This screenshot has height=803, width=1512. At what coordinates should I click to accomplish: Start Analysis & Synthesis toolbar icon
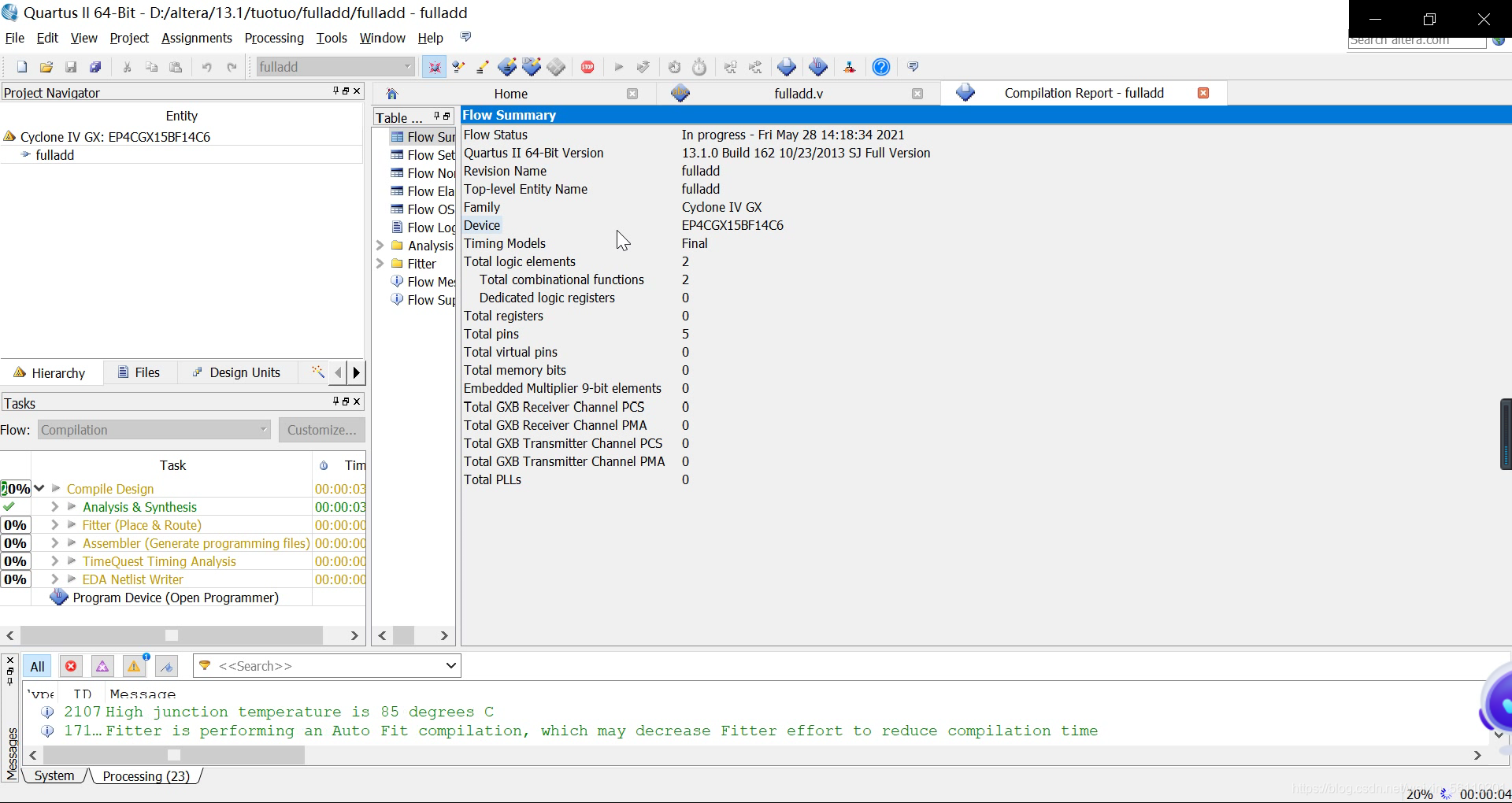[x=643, y=67]
